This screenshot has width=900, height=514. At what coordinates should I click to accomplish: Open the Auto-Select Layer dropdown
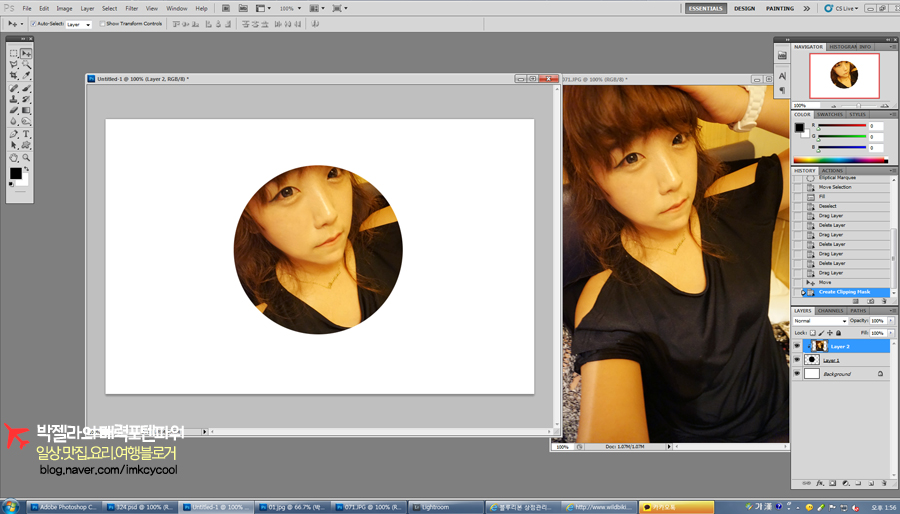(x=79, y=24)
